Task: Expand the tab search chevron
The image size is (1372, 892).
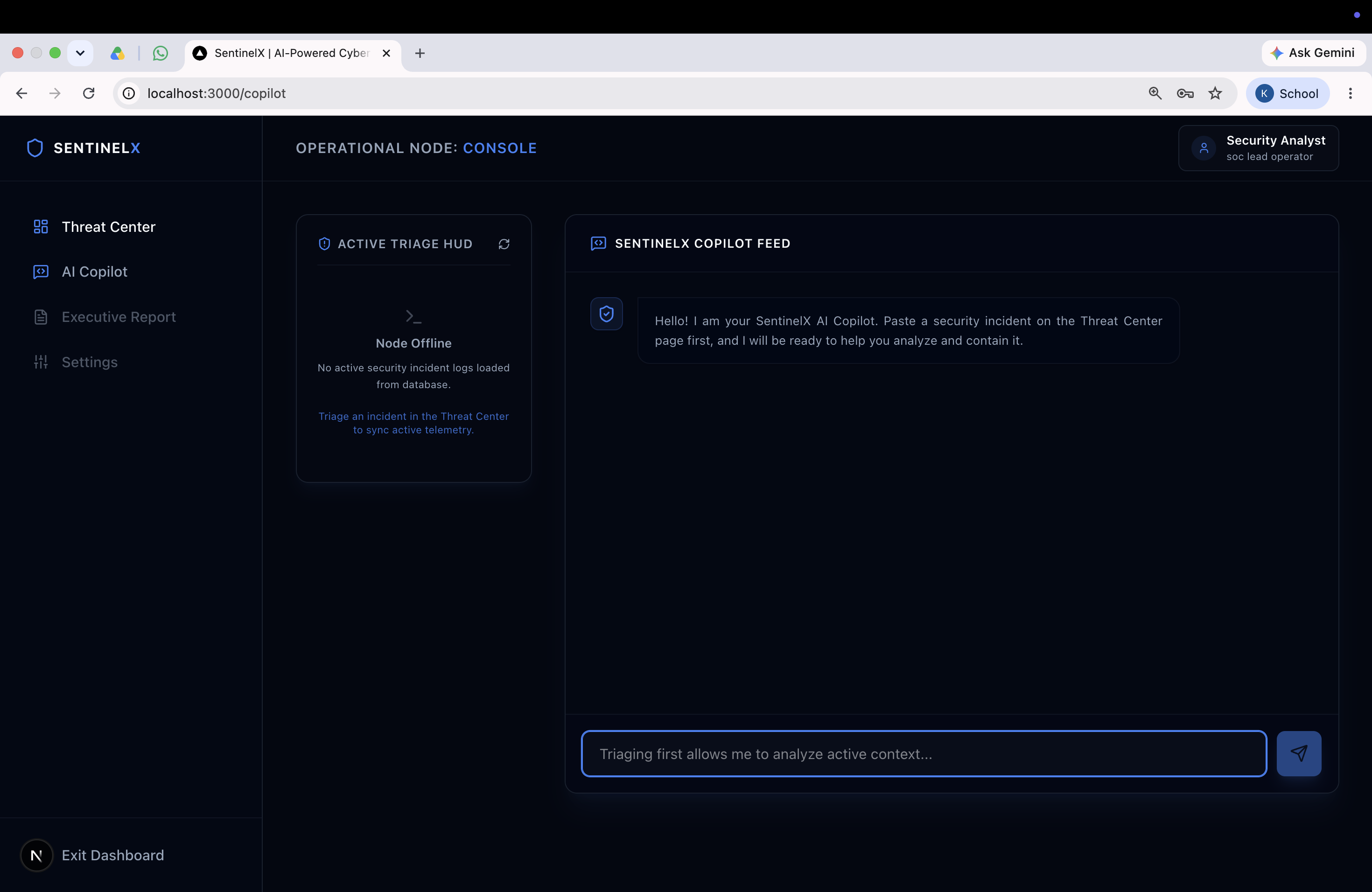Action: pos(80,53)
